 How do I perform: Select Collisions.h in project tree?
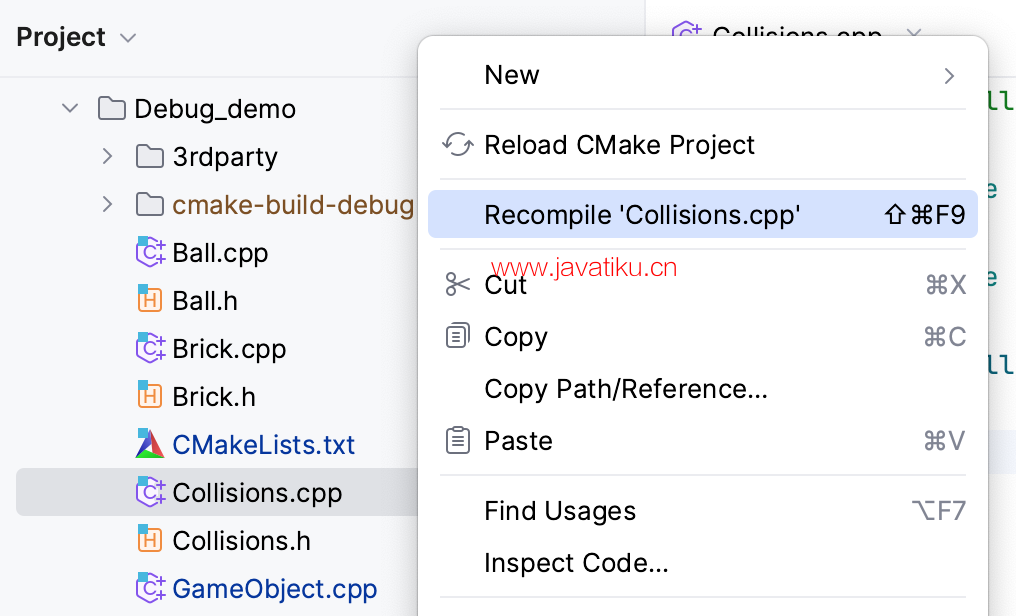(x=241, y=541)
